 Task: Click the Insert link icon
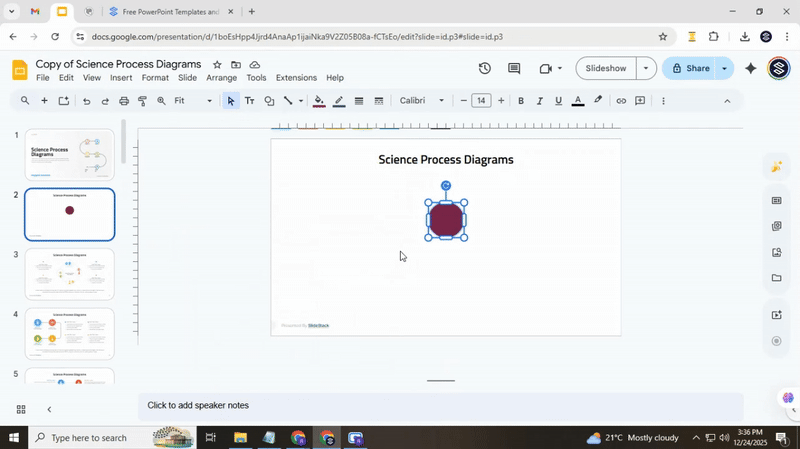621,101
